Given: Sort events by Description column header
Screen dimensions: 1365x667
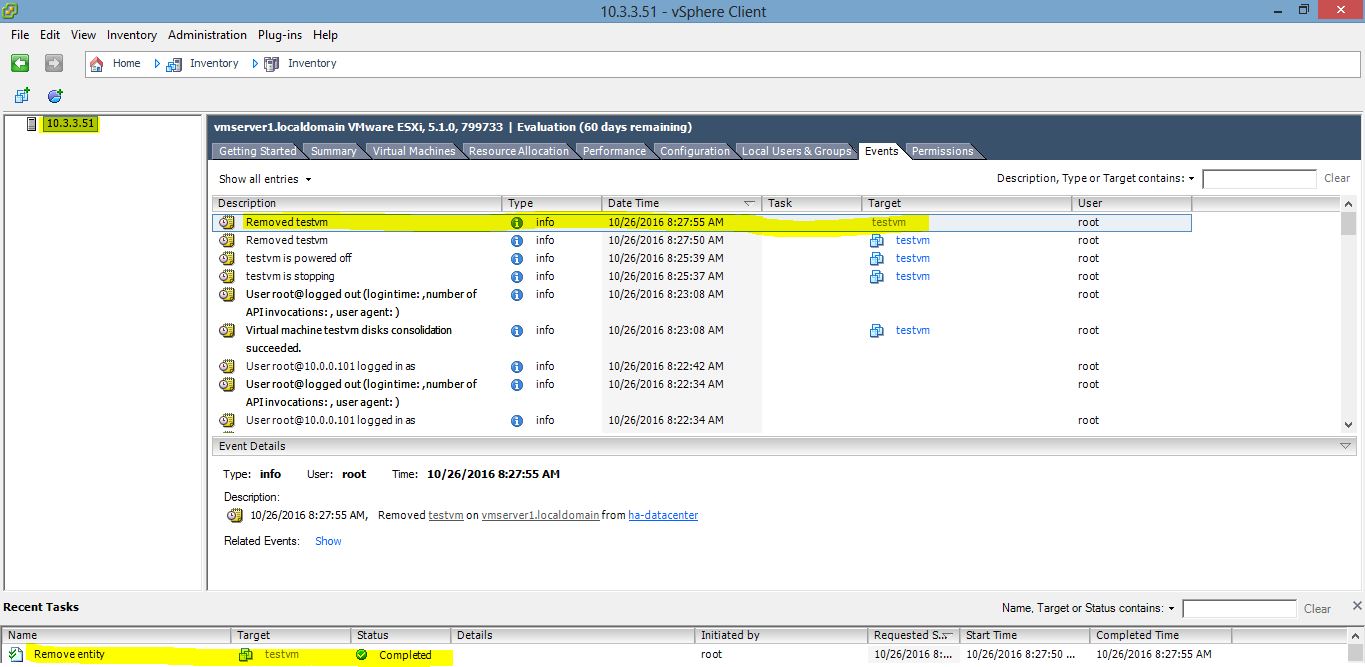Looking at the screenshot, I should pos(357,203).
